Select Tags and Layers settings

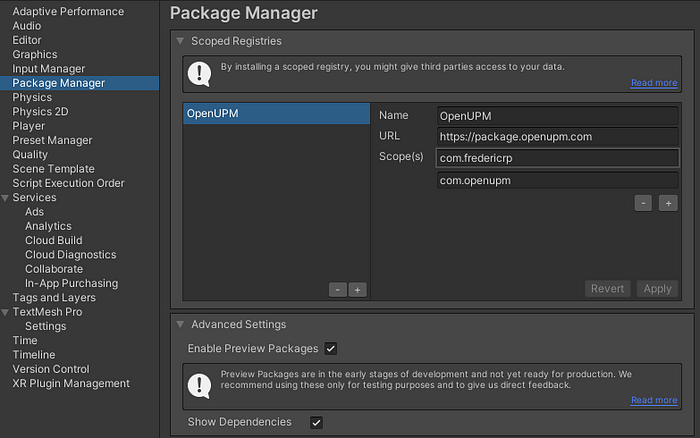(x=54, y=297)
